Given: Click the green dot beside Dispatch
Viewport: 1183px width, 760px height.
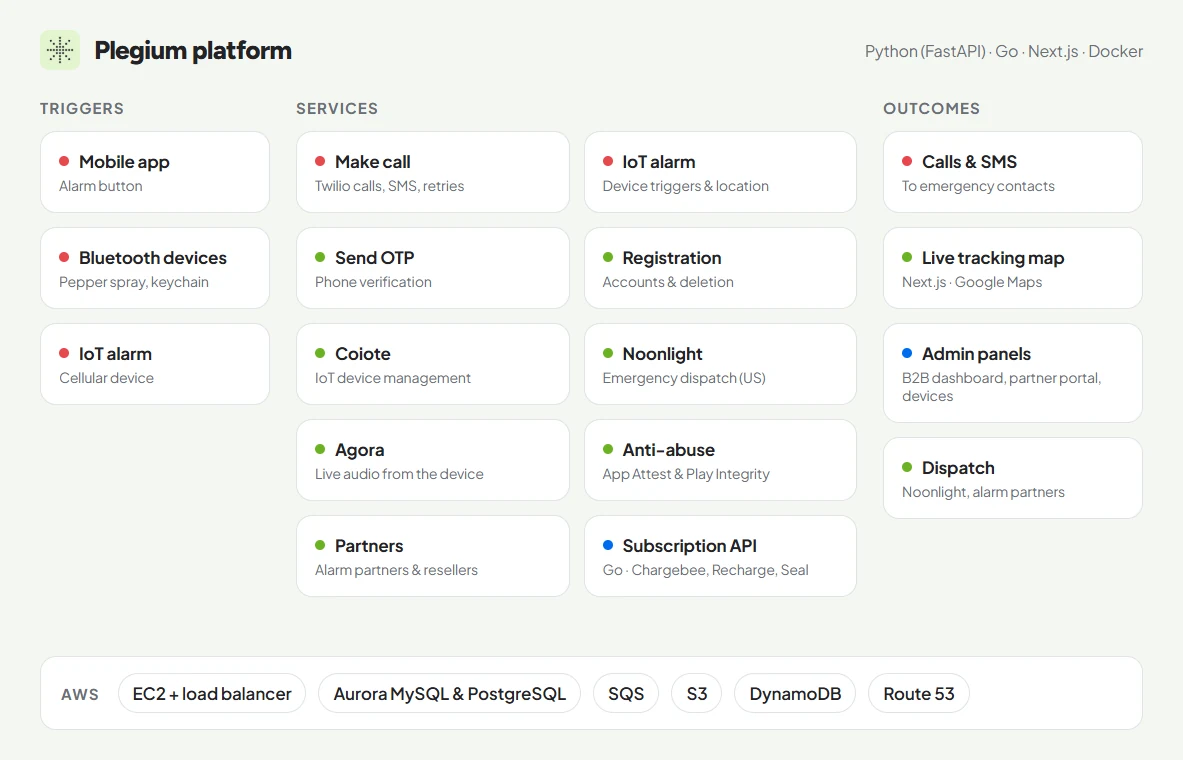Looking at the screenshot, I should [x=907, y=466].
